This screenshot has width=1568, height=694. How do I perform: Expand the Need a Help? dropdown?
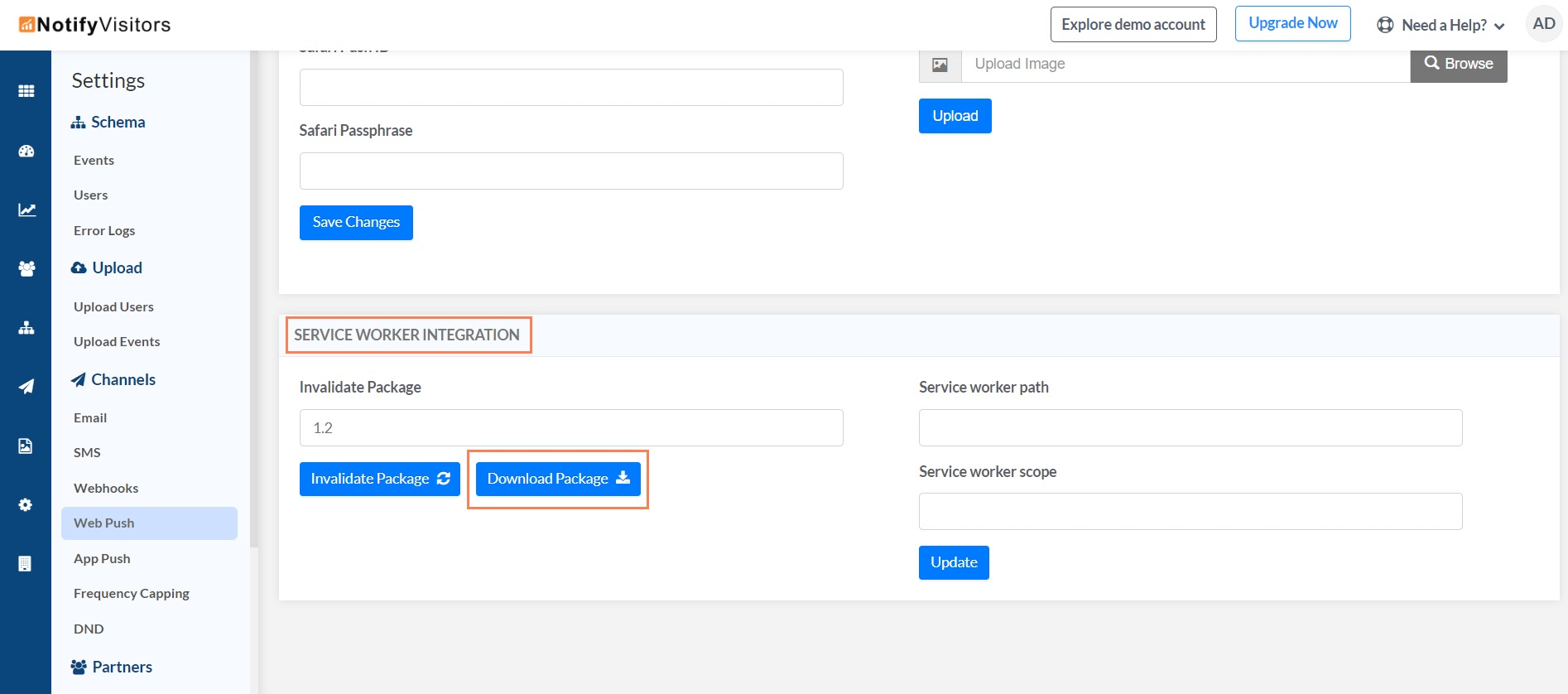(x=1441, y=25)
